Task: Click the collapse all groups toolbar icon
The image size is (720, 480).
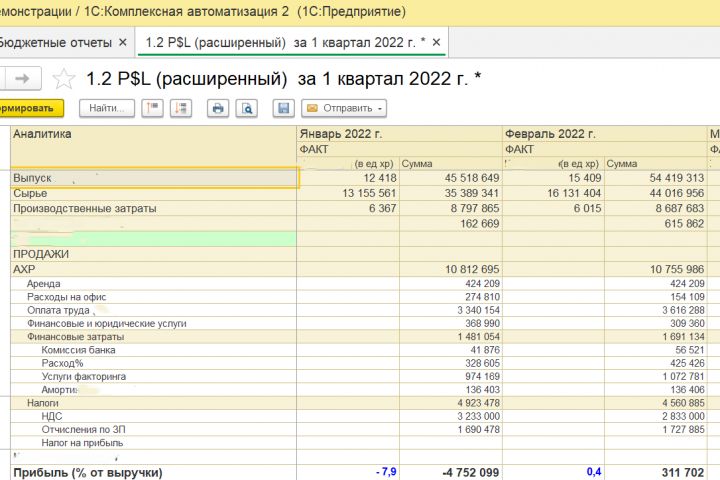Action: (x=152, y=108)
